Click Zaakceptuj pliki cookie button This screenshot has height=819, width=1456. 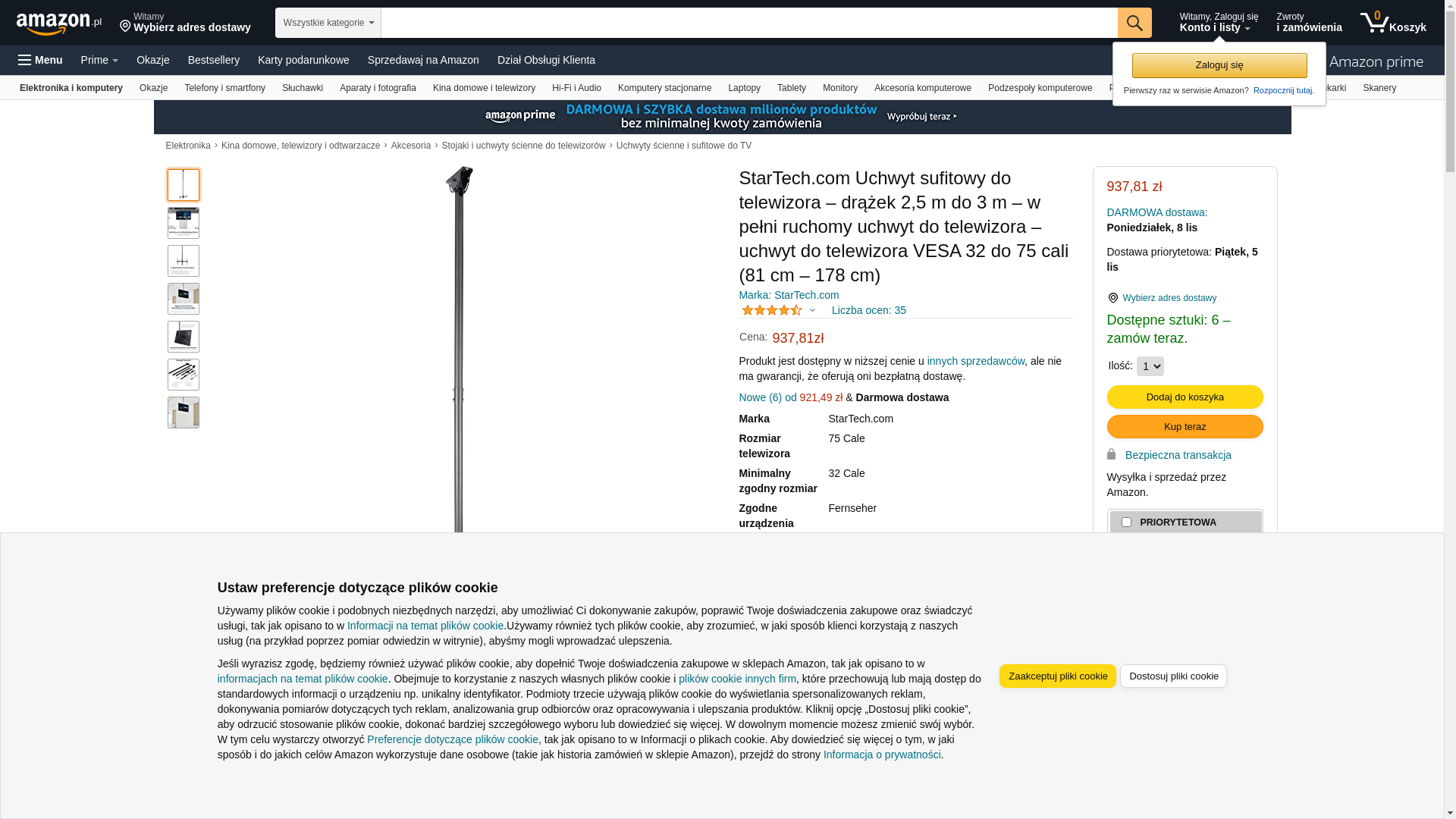tap(1057, 676)
